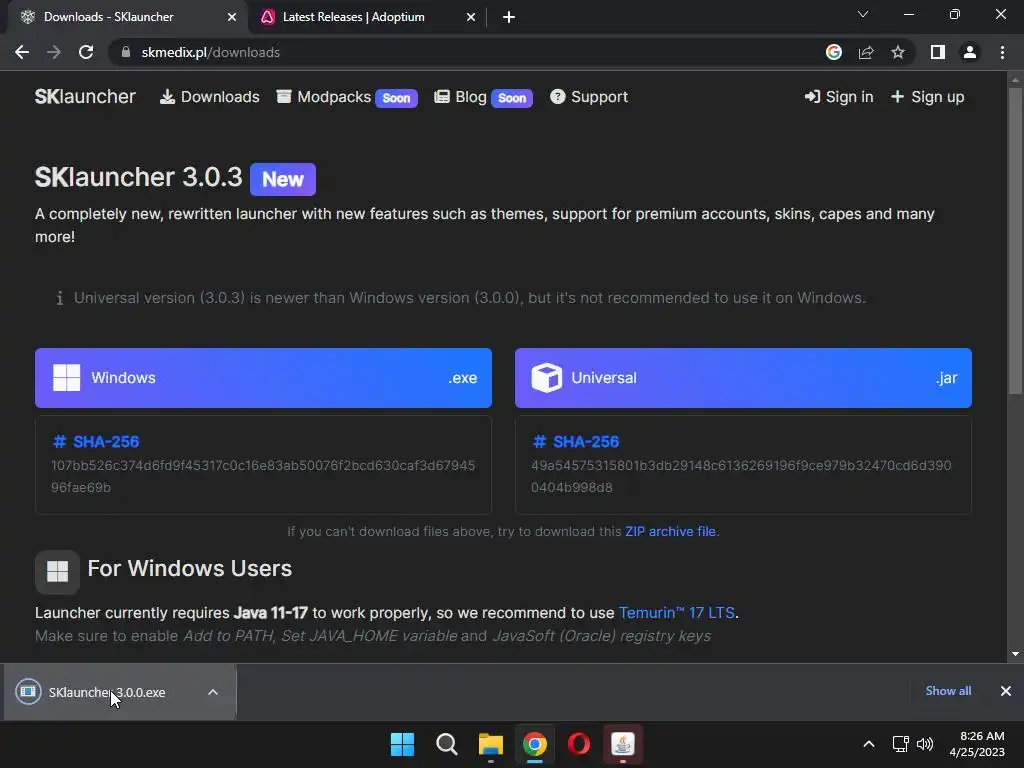Go back to the previous page
The height and width of the screenshot is (768, 1024).
tap(22, 52)
